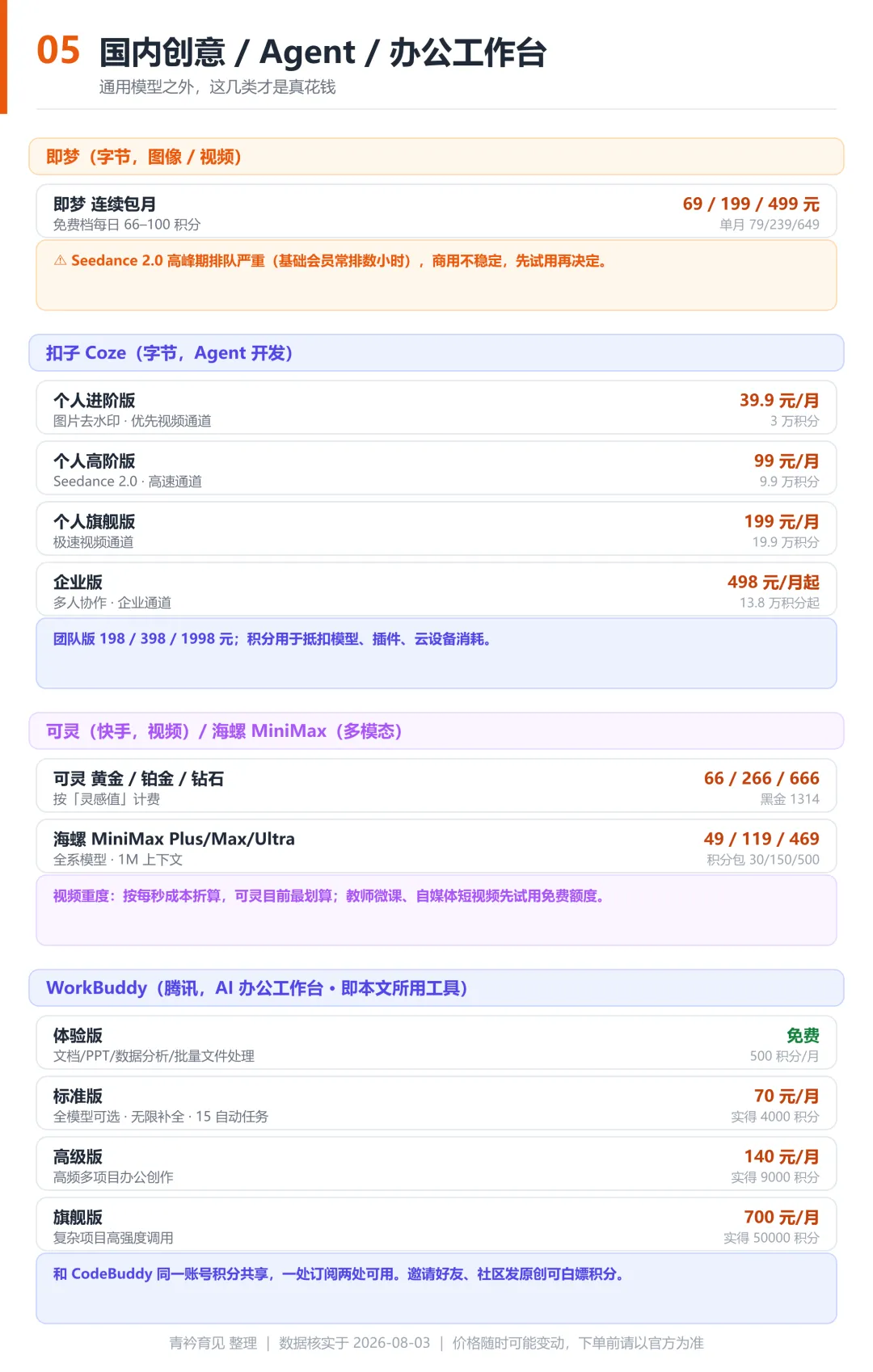Click 多人协作 · 企业通道 description
This screenshot has width=873, height=1372.
coord(112,603)
